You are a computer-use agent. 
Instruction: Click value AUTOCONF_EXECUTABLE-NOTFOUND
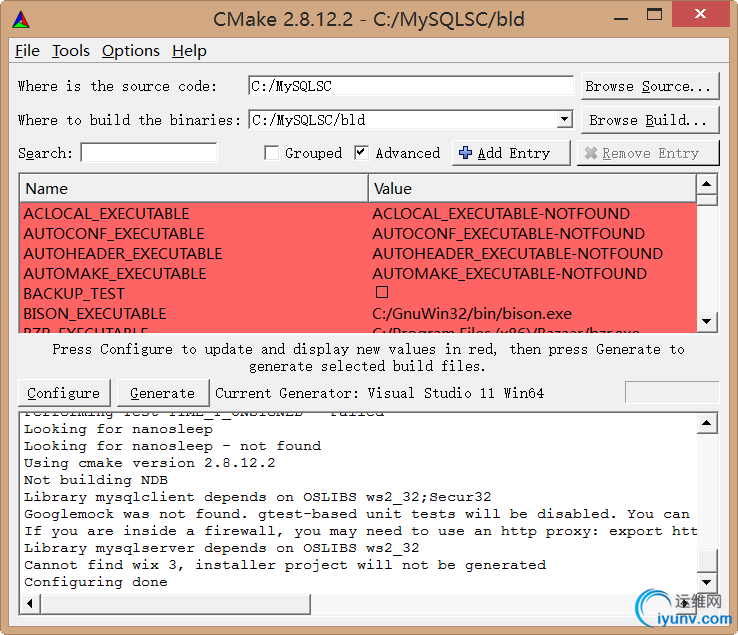[508, 233]
